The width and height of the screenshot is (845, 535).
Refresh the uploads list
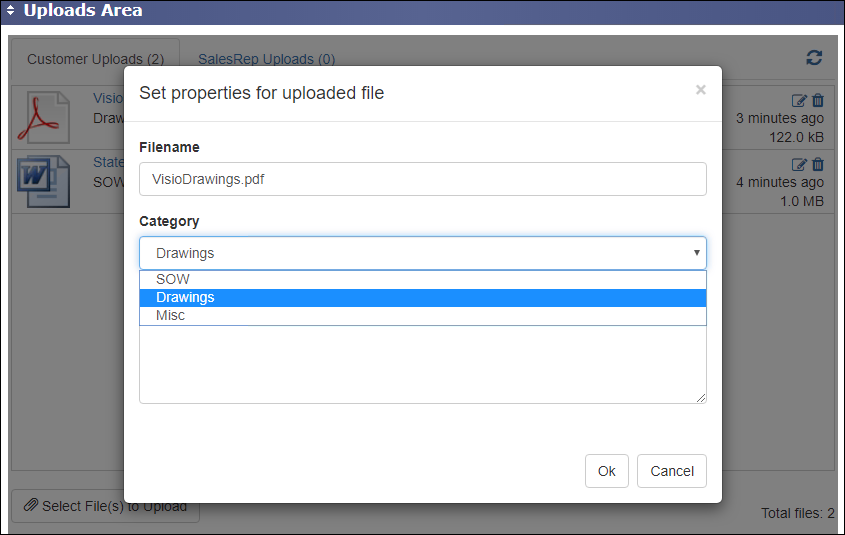coord(814,58)
